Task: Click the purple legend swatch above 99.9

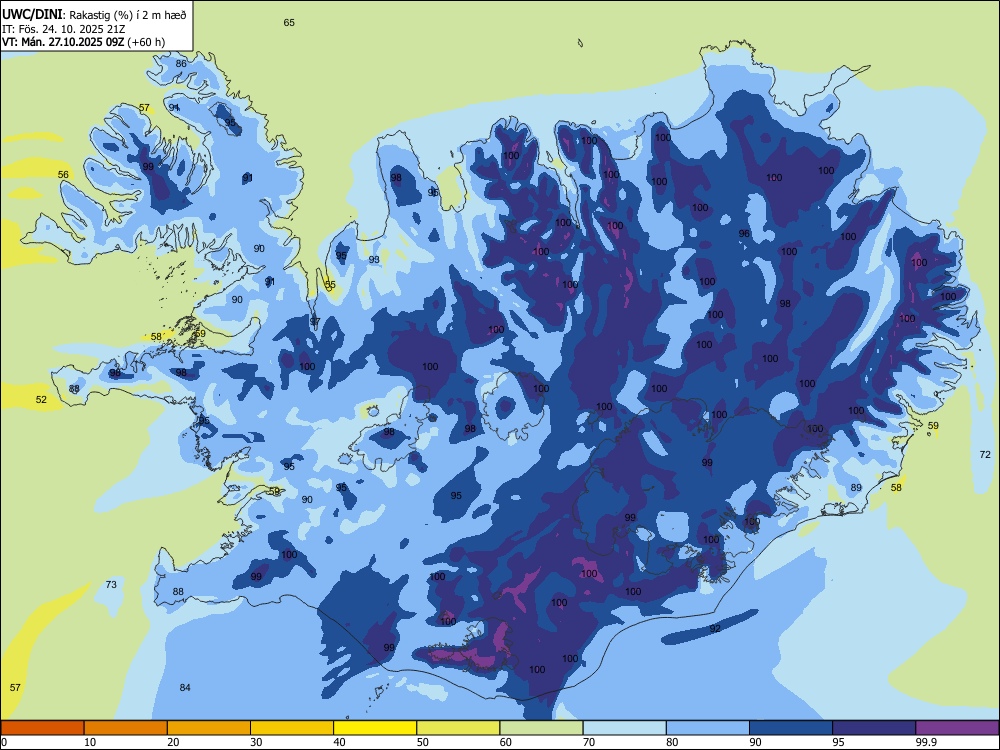Action: [x=957, y=728]
